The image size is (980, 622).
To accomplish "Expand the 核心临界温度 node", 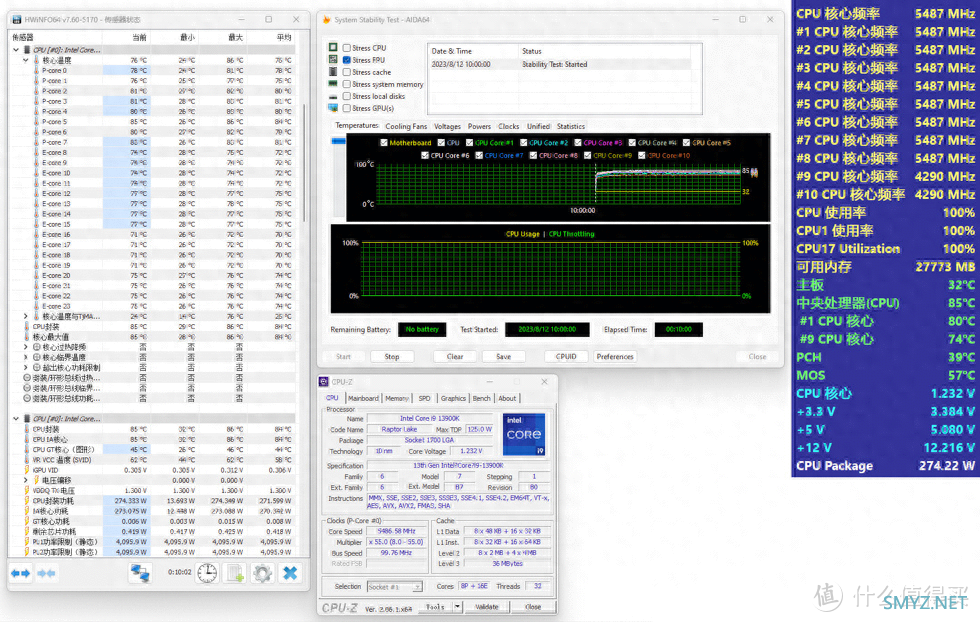I will coord(26,357).
